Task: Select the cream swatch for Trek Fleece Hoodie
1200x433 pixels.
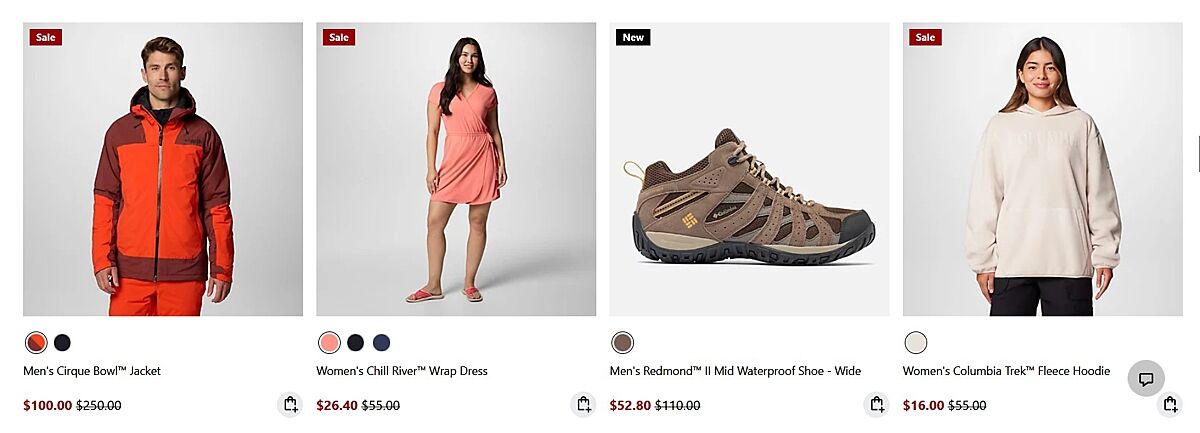Action: pyautogui.click(x=915, y=343)
